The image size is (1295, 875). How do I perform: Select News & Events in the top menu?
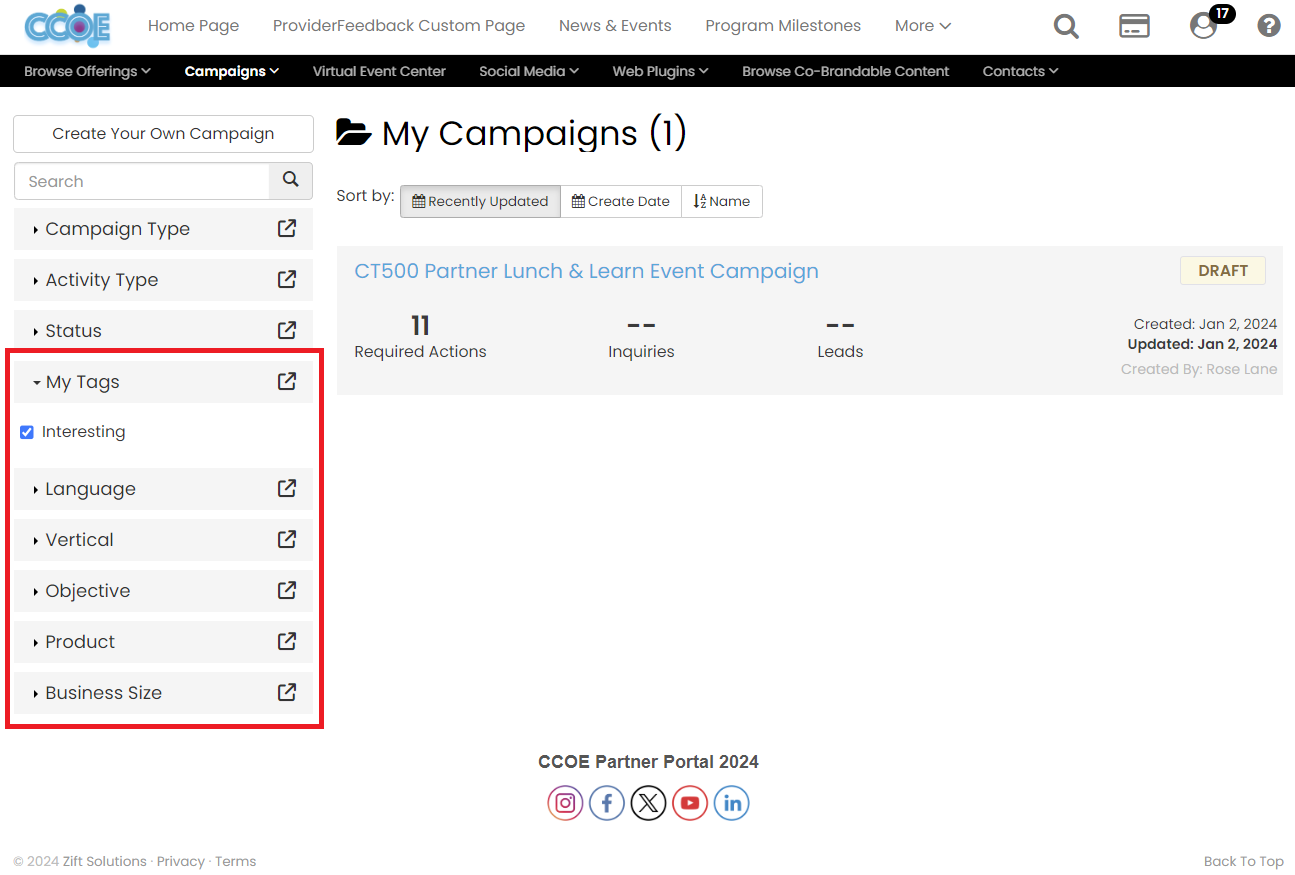coord(615,25)
